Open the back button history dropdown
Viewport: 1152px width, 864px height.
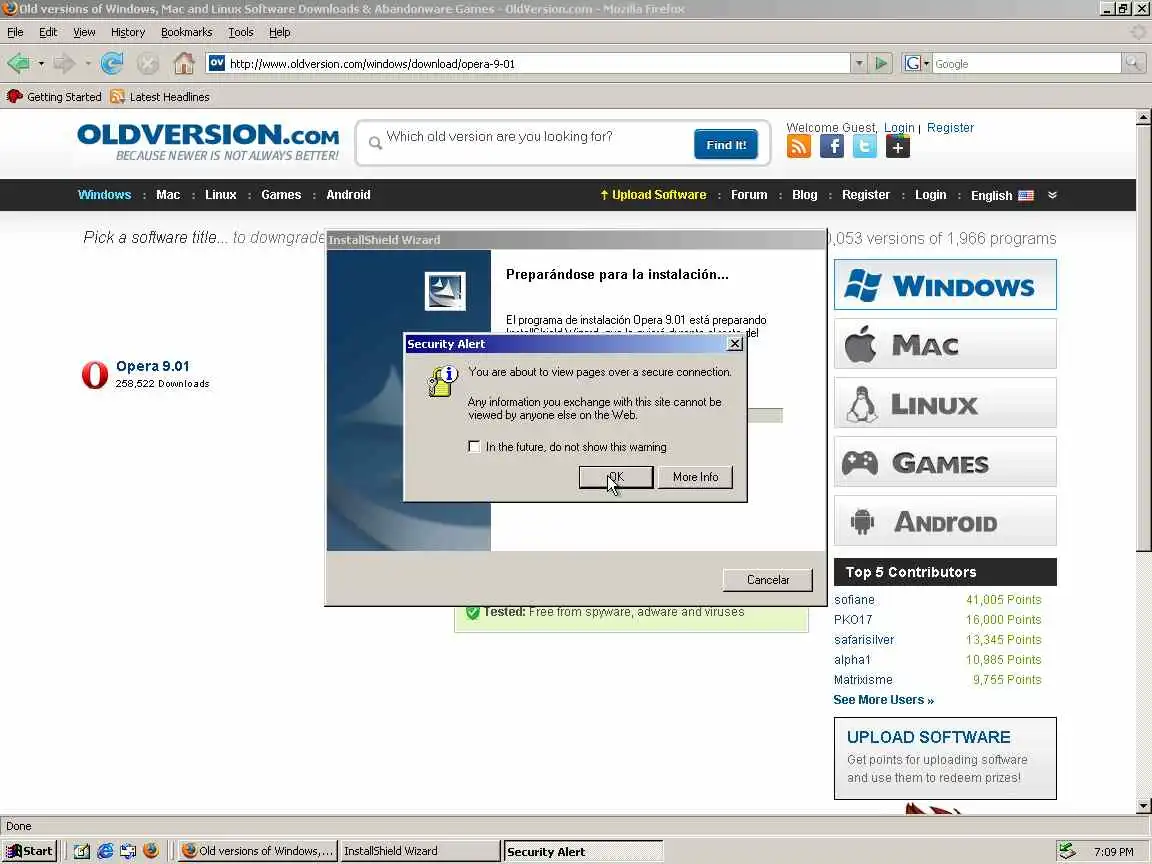pos(41,63)
